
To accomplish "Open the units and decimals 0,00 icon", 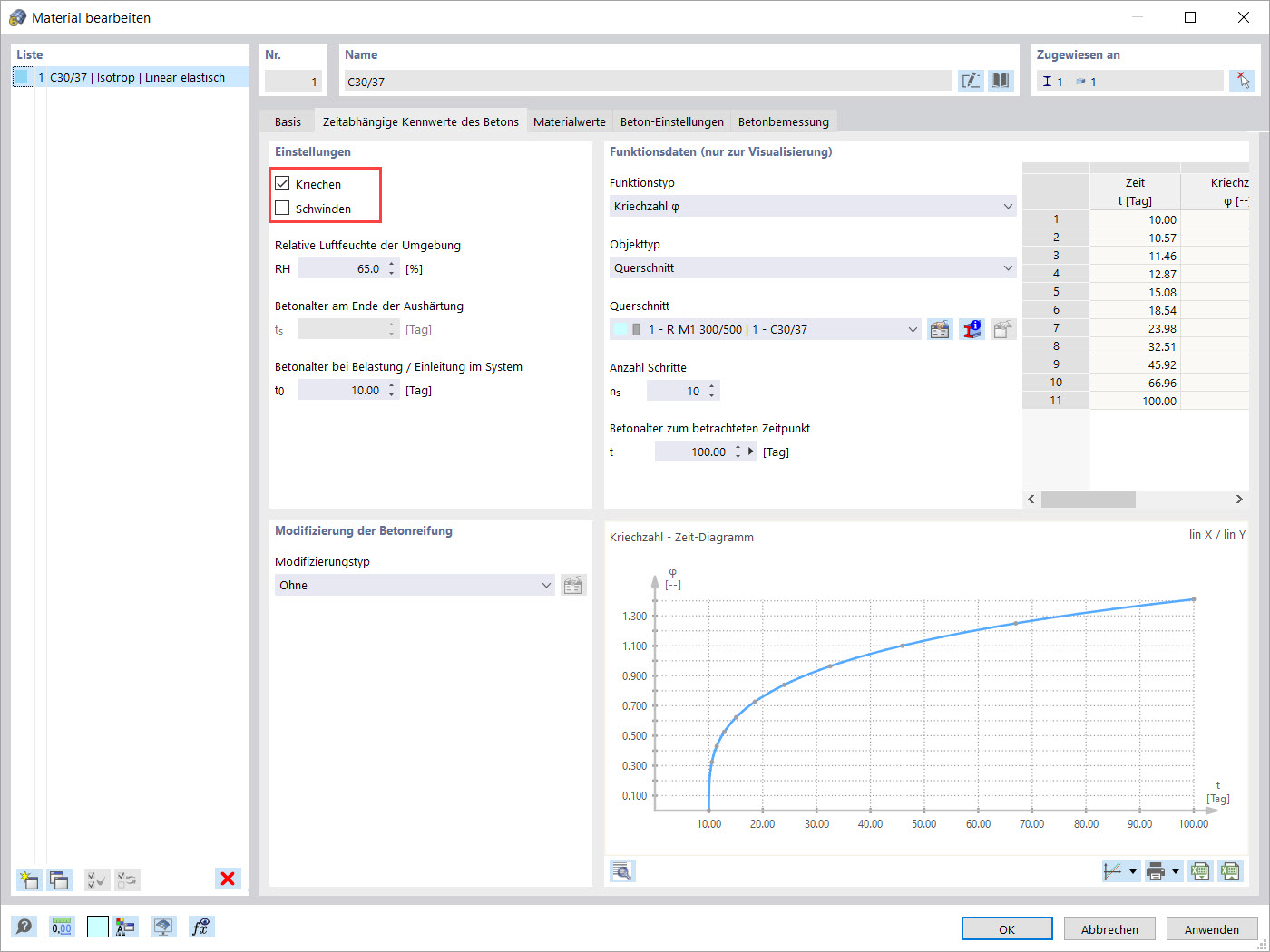I will [61, 927].
